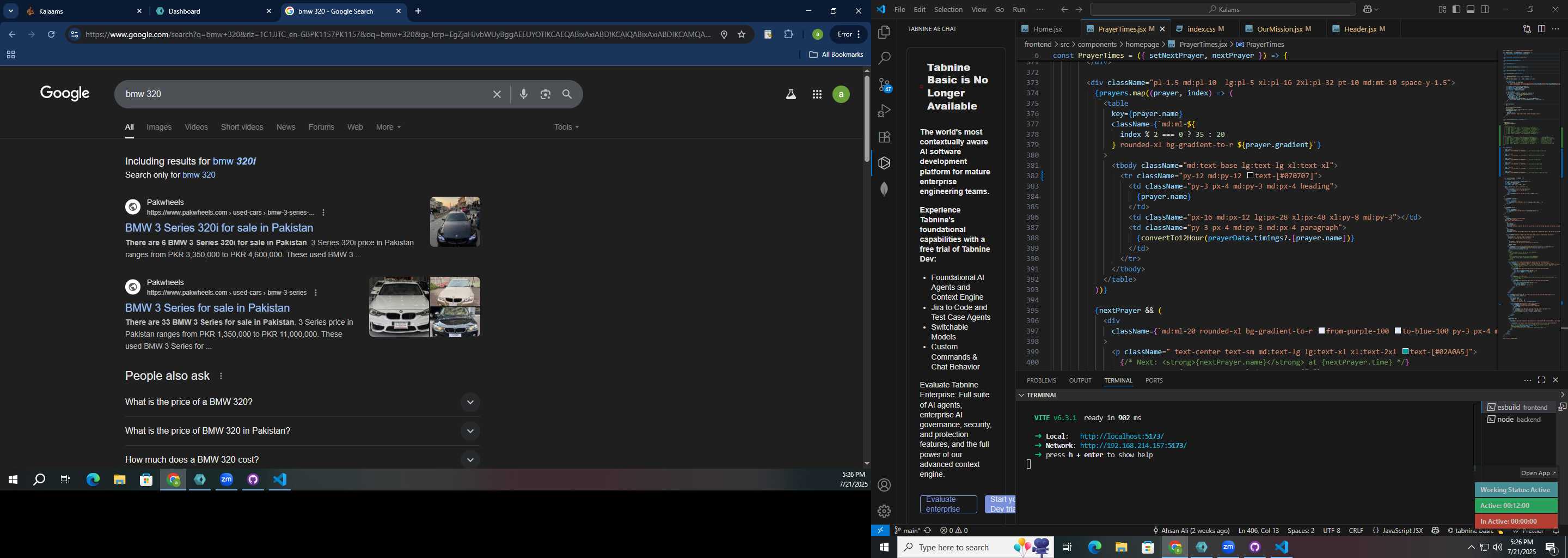
Task: Open the Tools dropdown in Google search
Action: (566, 128)
